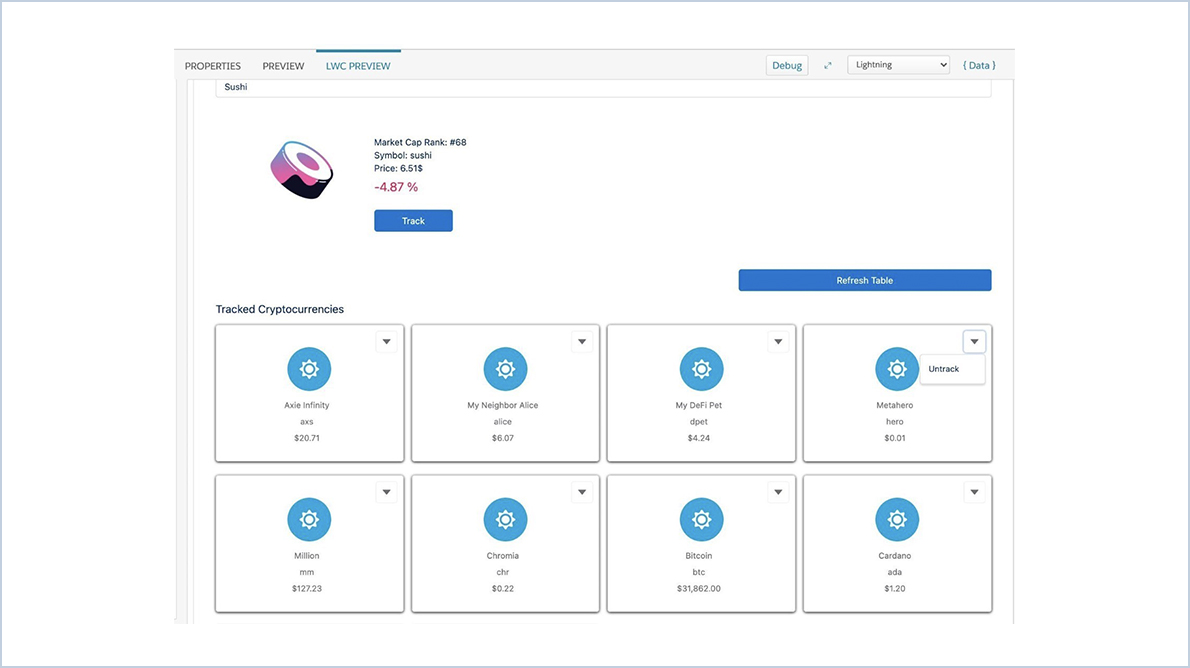Viewport: 1190px width, 668px height.
Task: Select the LWC PREVIEW tab
Action: tap(358, 65)
